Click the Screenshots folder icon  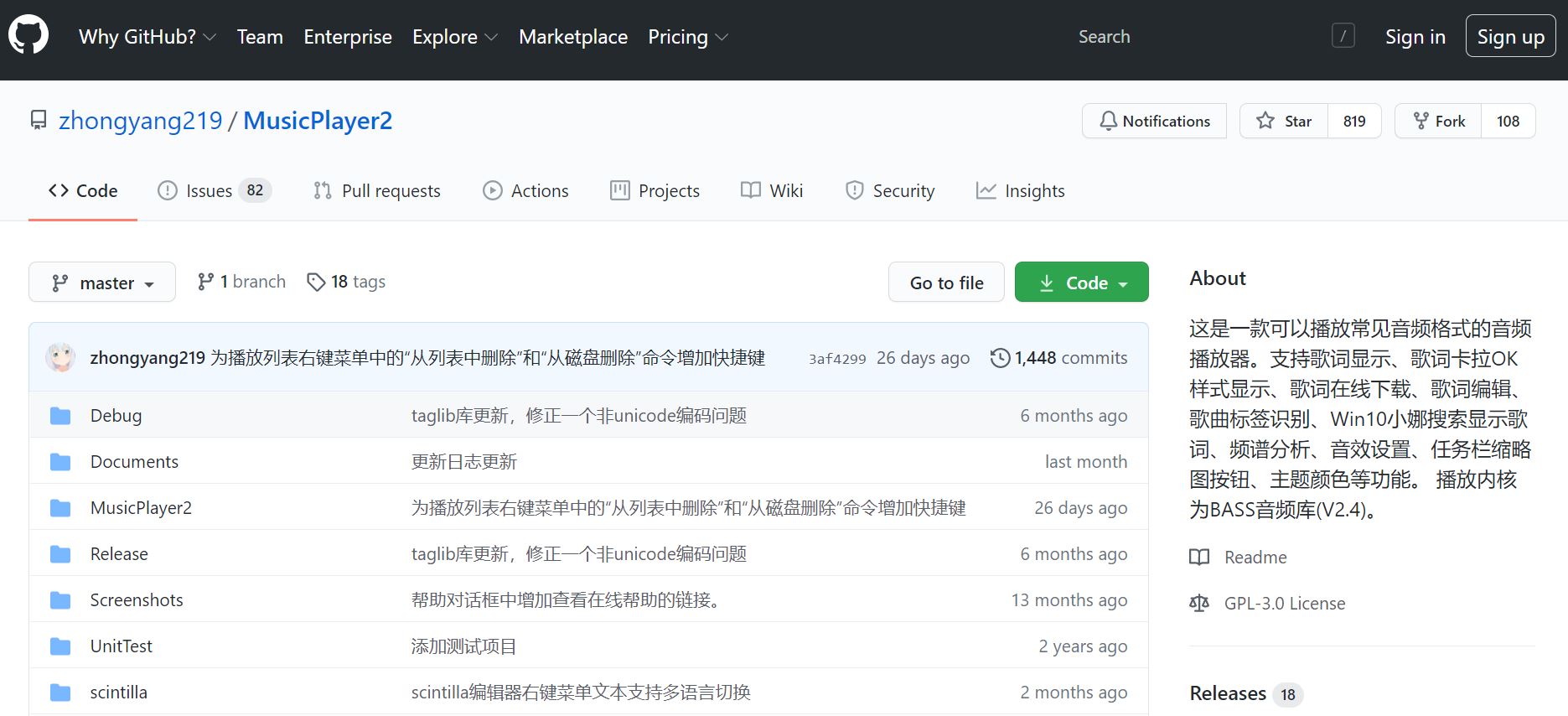(x=60, y=600)
